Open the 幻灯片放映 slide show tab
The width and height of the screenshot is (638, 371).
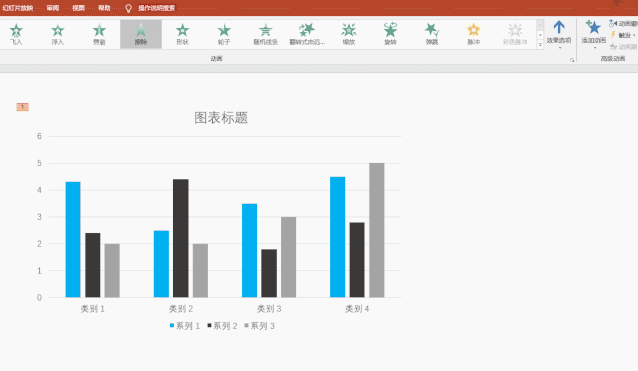17,8
